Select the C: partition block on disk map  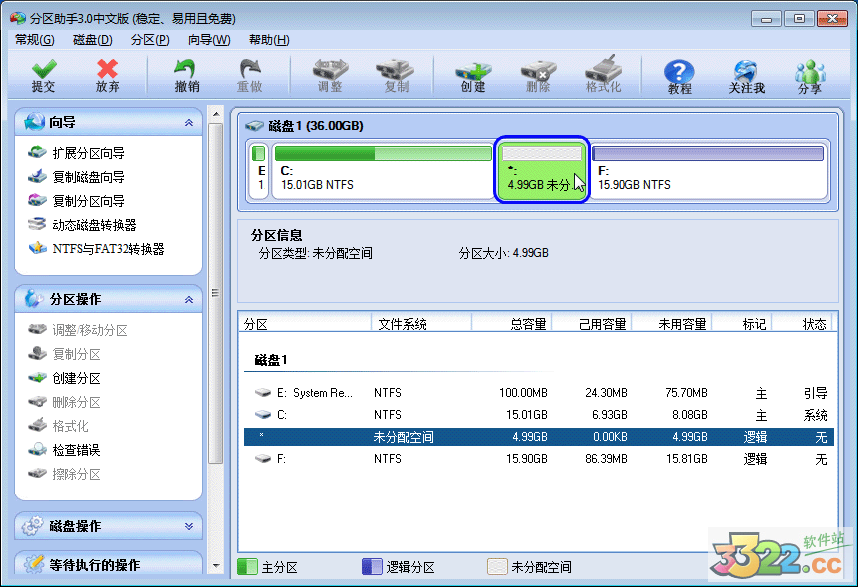tap(380, 171)
